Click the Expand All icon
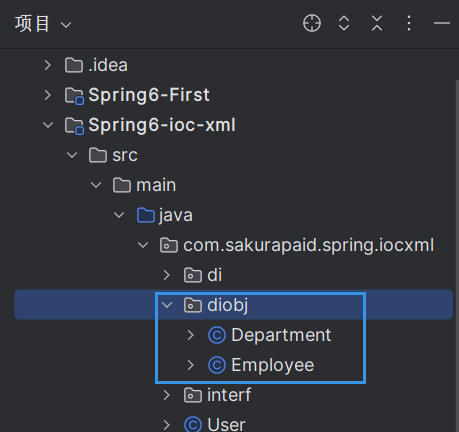 (x=344, y=23)
